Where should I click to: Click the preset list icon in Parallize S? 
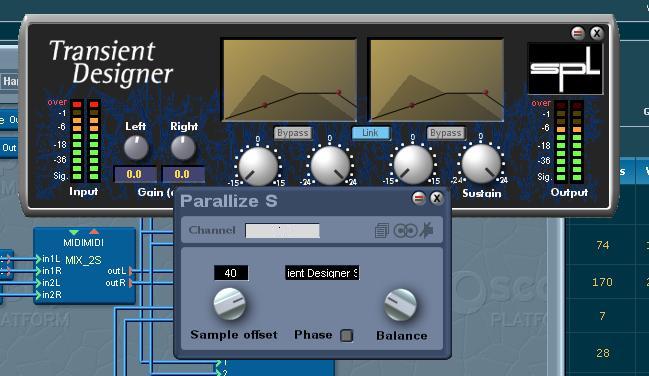381,231
